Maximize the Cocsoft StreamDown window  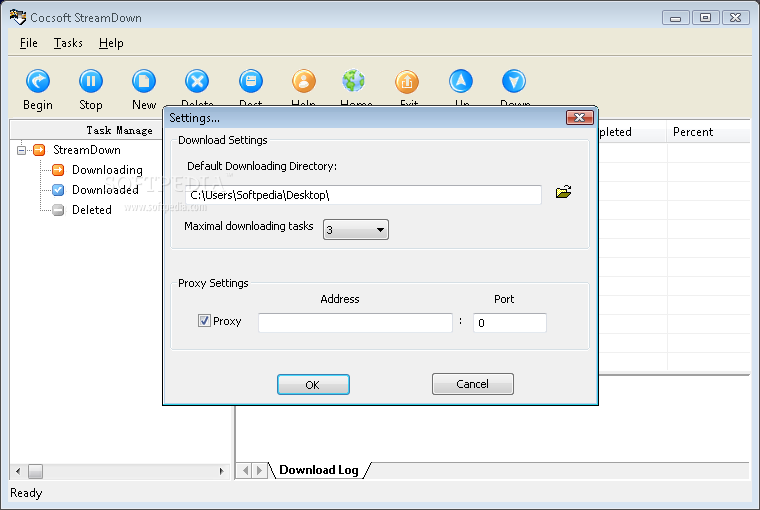point(705,18)
